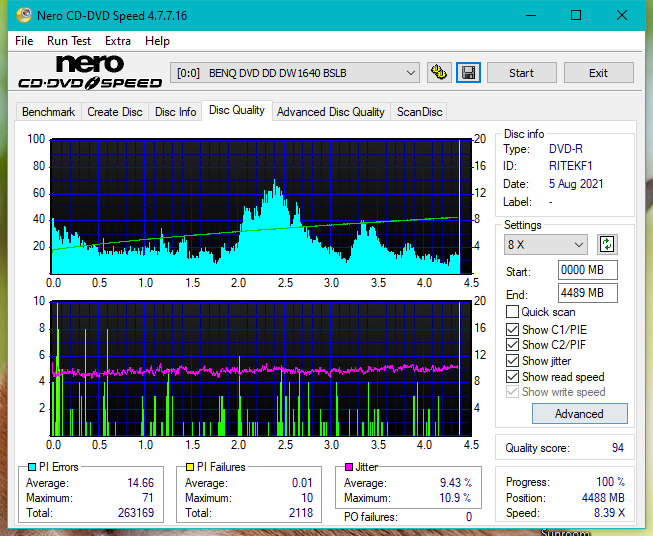Maximize the Nero window

coord(576,15)
